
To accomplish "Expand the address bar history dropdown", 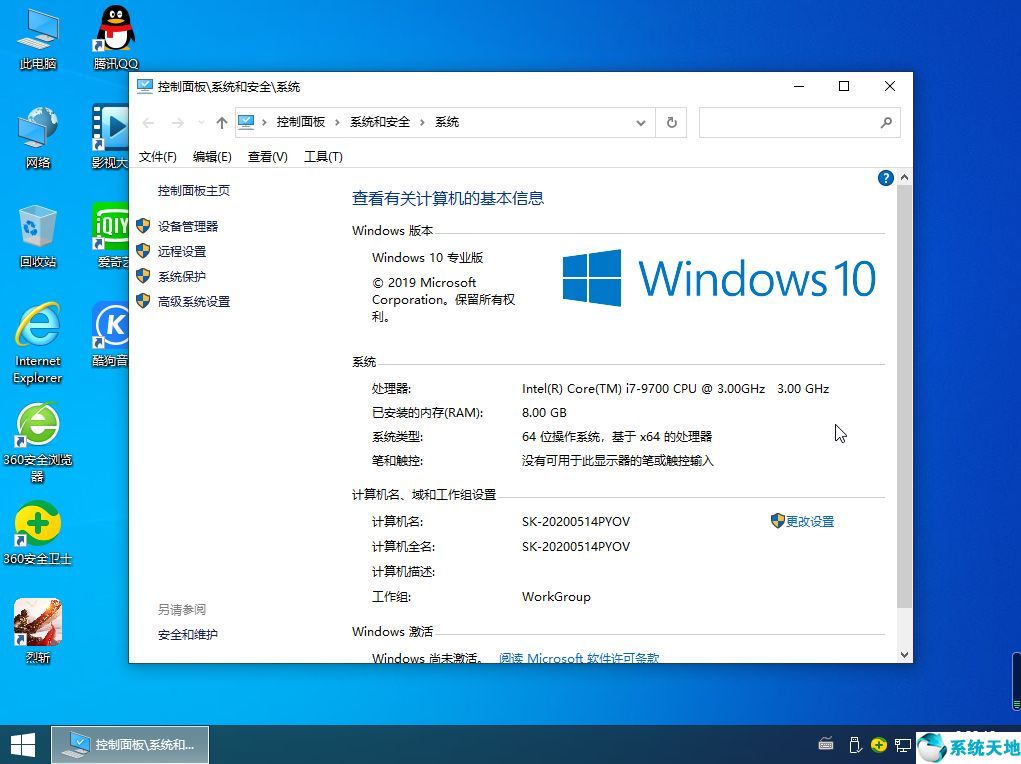I will [641, 122].
